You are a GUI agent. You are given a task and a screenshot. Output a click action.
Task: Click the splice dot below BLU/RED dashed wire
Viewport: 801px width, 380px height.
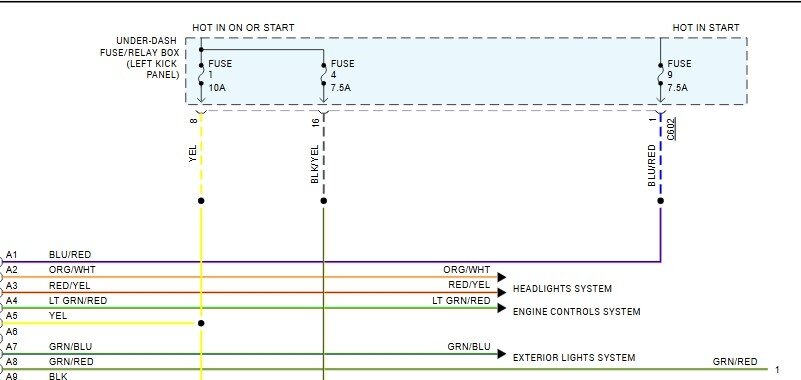click(661, 201)
